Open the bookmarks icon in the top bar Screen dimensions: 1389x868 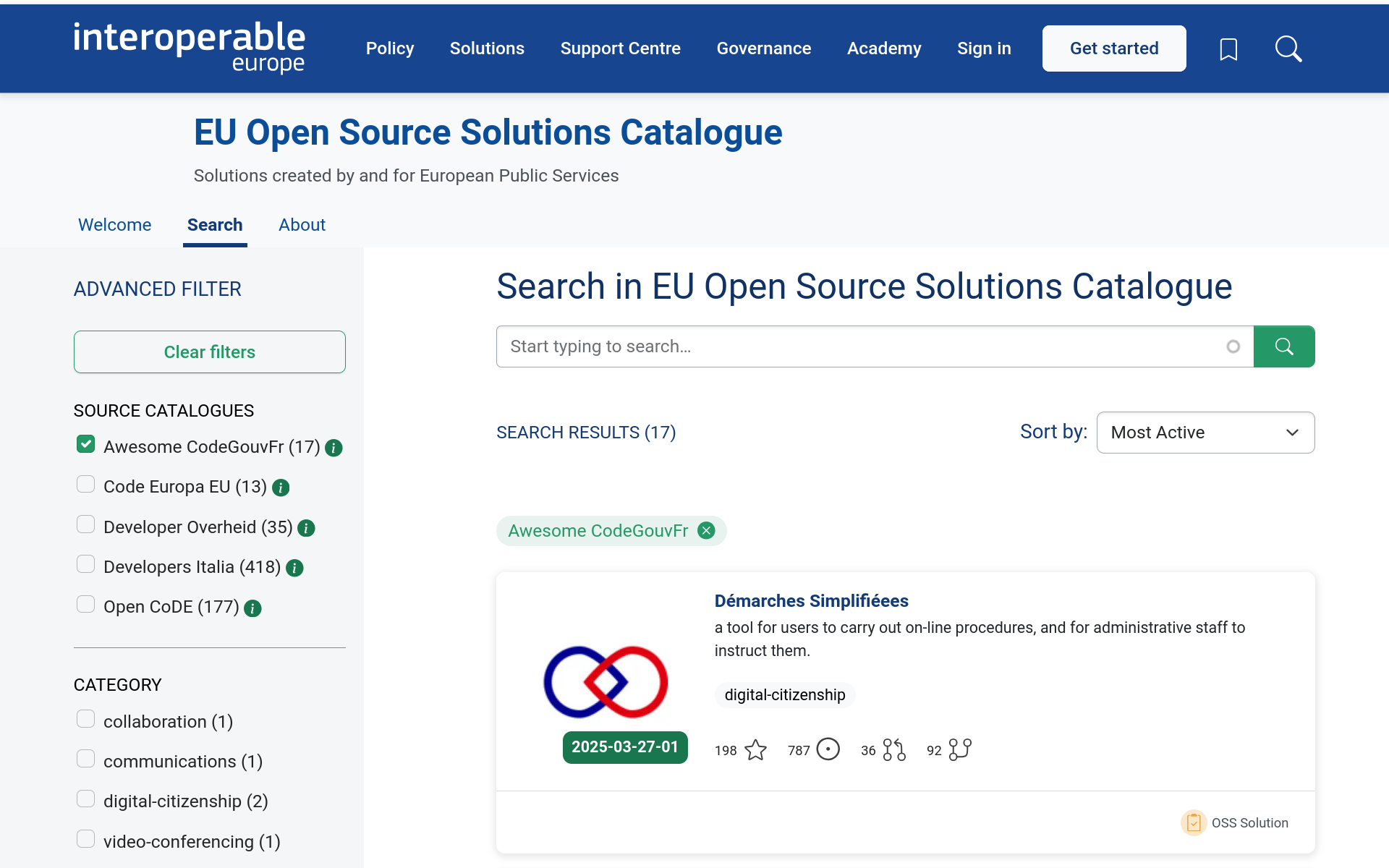(x=1228, y=48)
